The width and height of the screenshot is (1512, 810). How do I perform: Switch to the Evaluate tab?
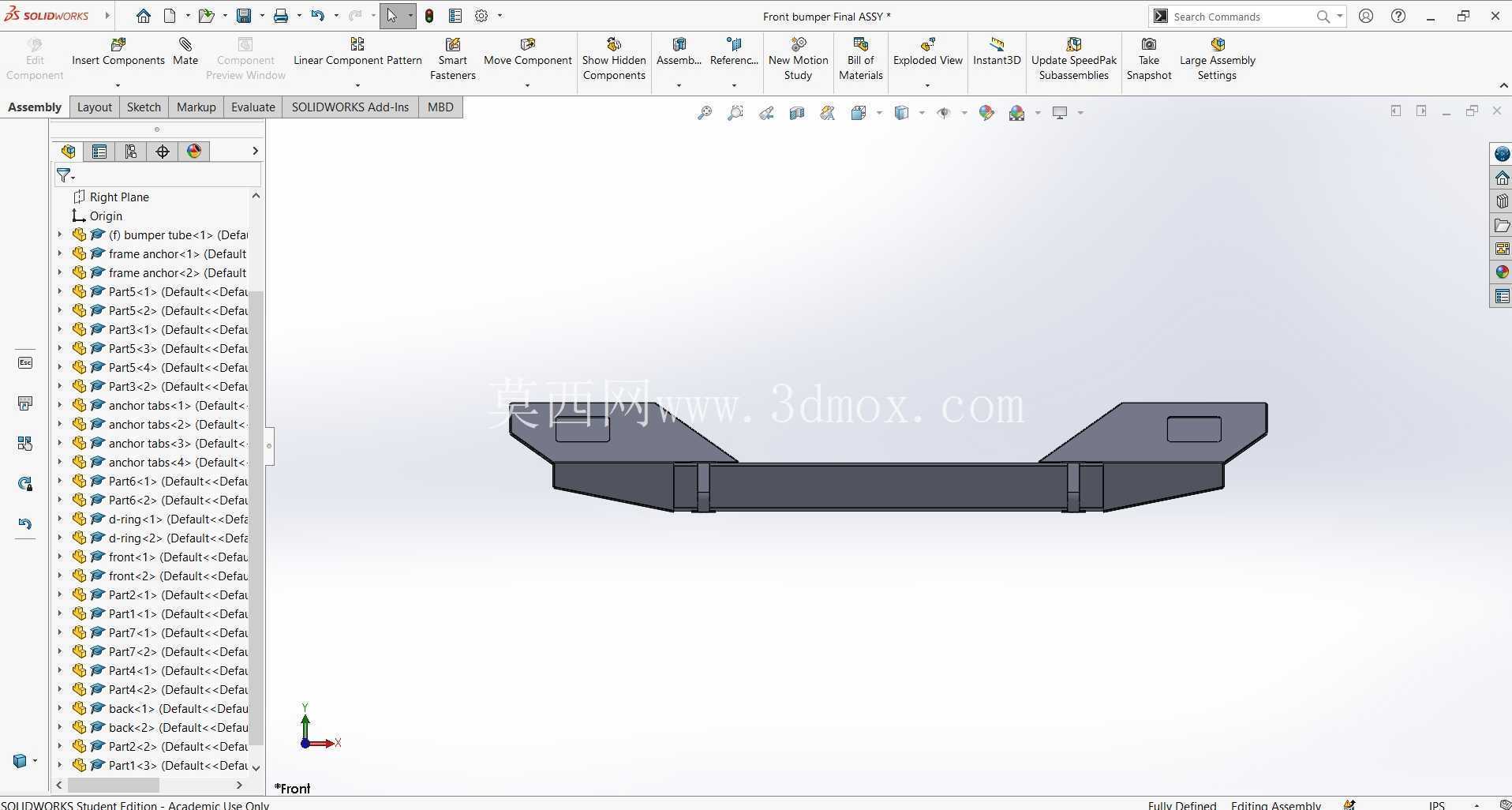tap(253, 107)
